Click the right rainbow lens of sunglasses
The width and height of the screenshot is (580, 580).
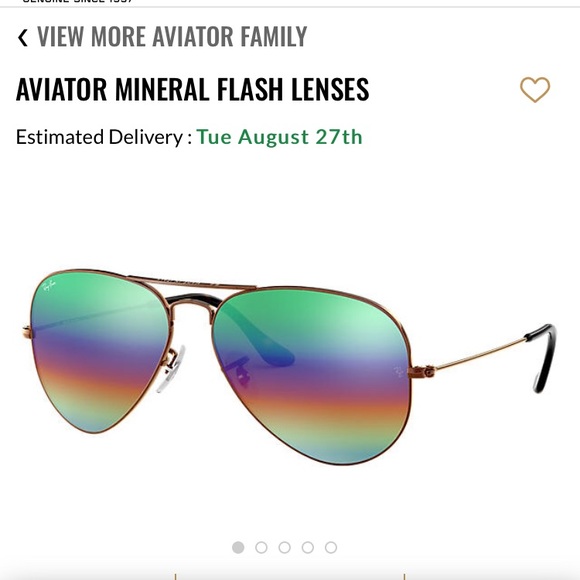[x=313, y=375]
